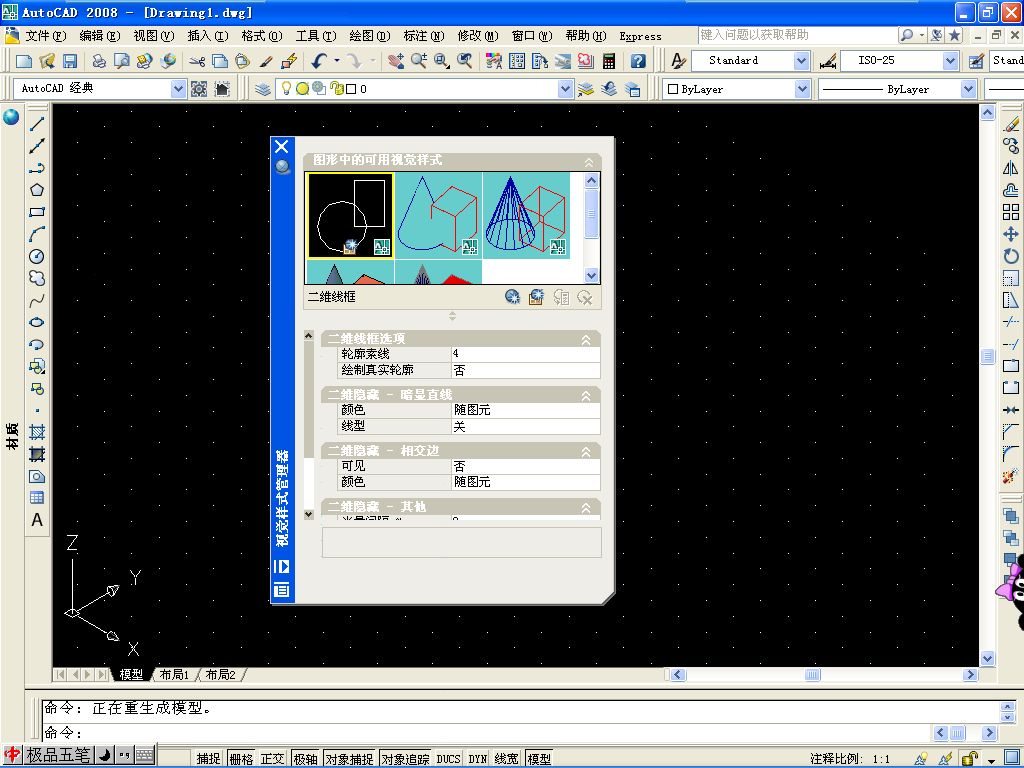Image resolution: width=1024 pixels, height=768 pixels.
Task: Click the New drawing icon
Action: point(24,61)
